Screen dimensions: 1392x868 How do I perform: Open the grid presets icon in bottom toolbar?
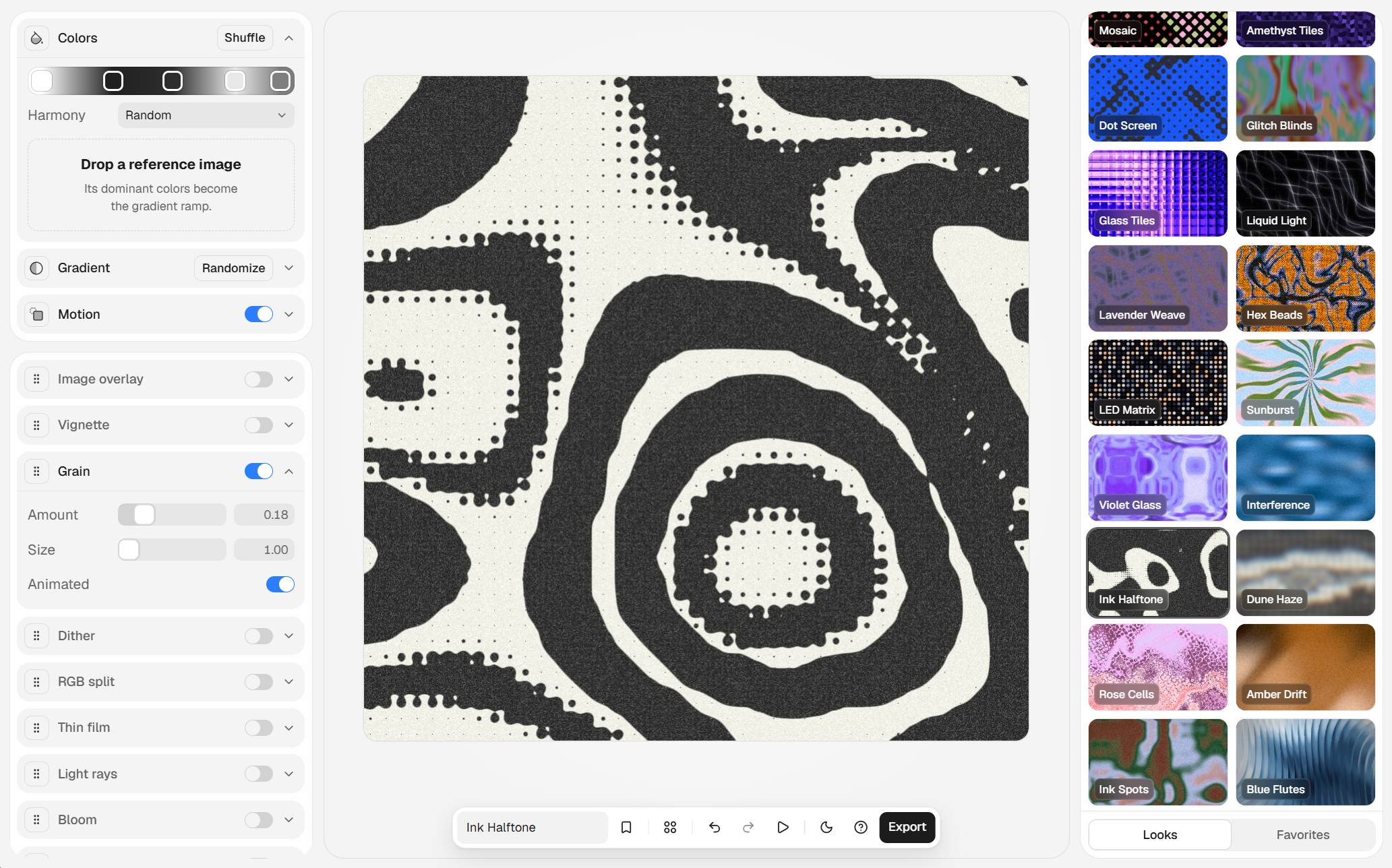point(670,827)
